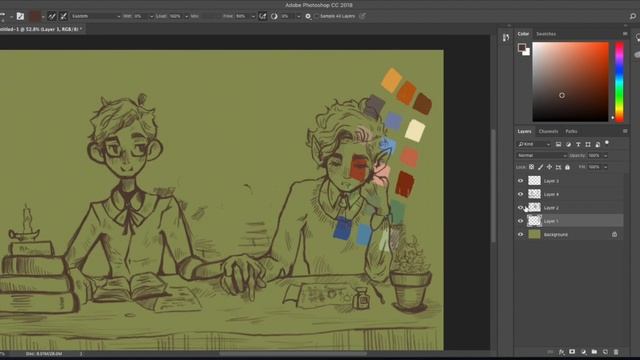Click Background layer lock icon
This screenshot has width=640, height=360.
(x=614, y=234)
